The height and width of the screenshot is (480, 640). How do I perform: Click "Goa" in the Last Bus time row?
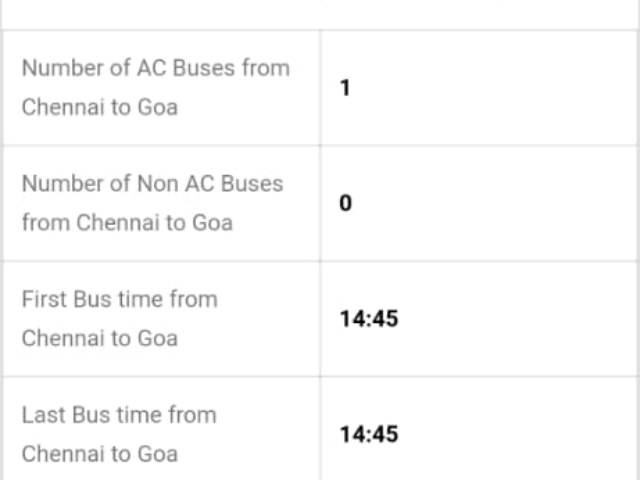pyautogui.click(x=157, y=453)
